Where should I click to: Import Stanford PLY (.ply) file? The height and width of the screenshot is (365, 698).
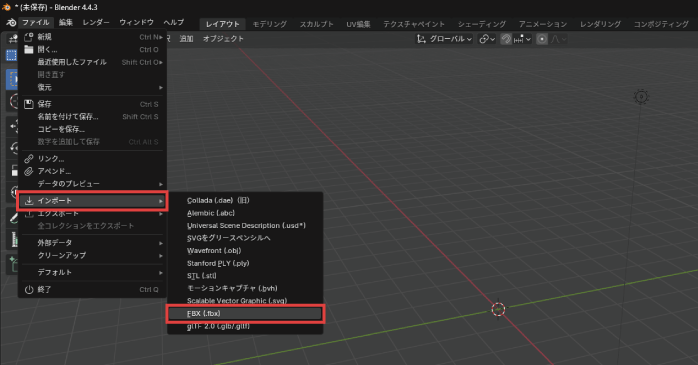[x=245, y=263]
